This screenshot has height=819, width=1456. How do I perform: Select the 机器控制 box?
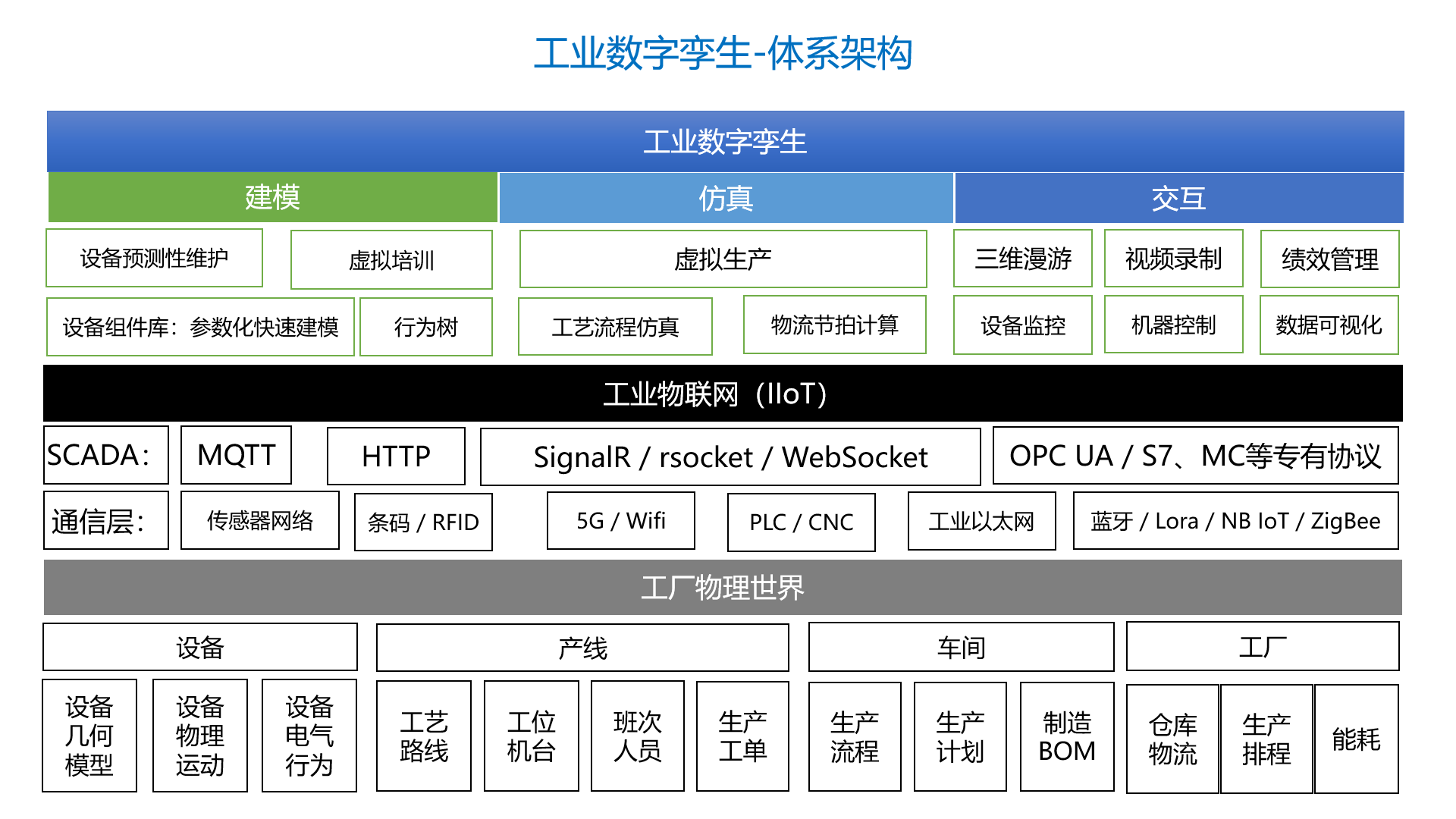pos(1173,325)
